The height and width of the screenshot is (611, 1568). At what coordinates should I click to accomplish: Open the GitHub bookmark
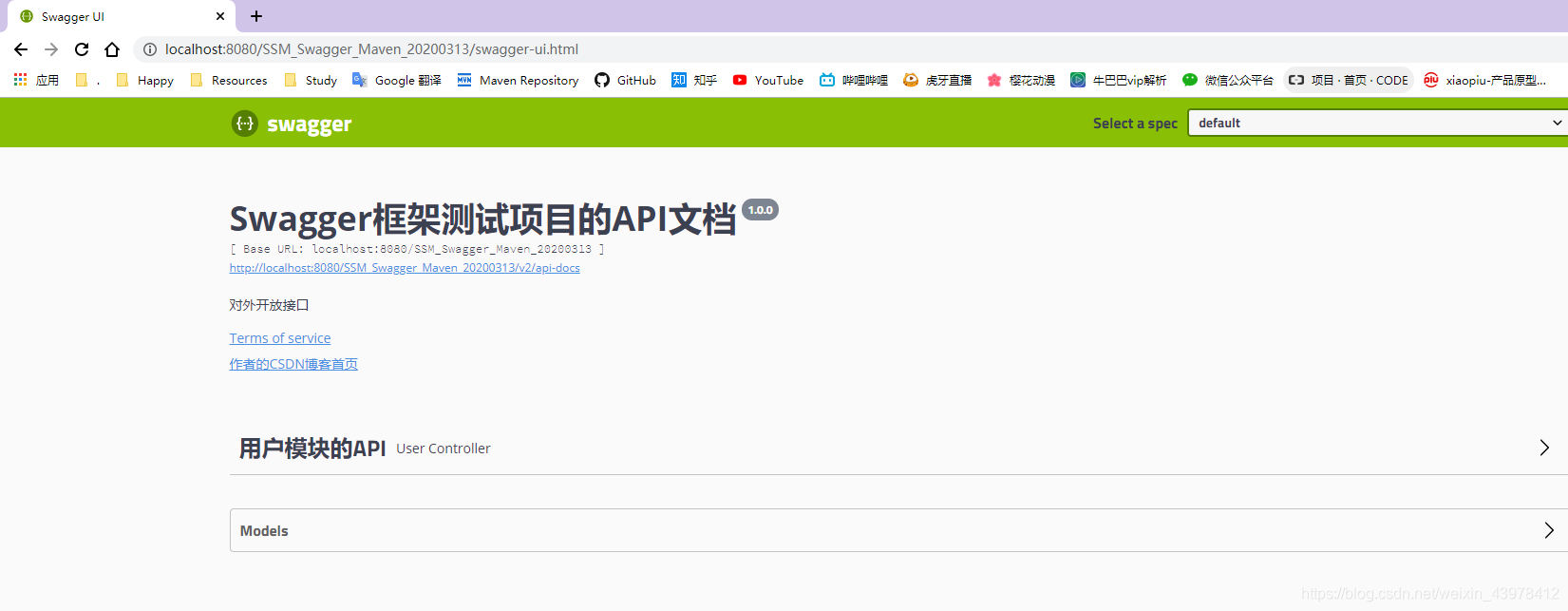(625, 80)
